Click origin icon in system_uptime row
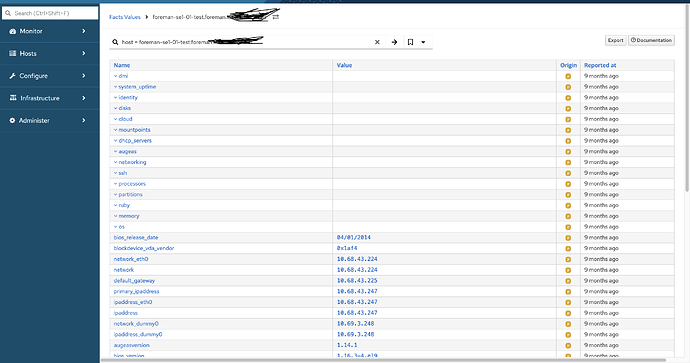Viewport: 690px width, 363px height. [568, 87]
